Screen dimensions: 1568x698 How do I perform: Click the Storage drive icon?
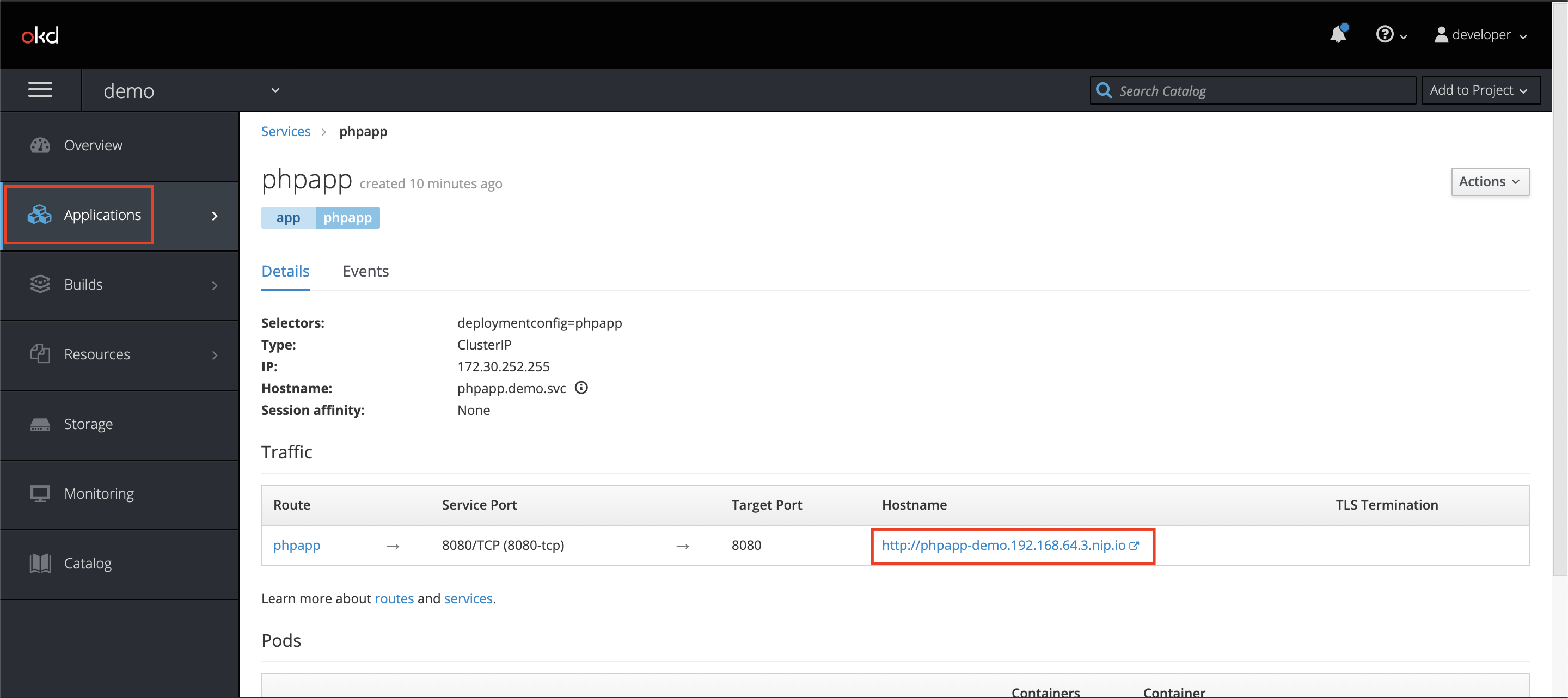click(x=40, y=424)
